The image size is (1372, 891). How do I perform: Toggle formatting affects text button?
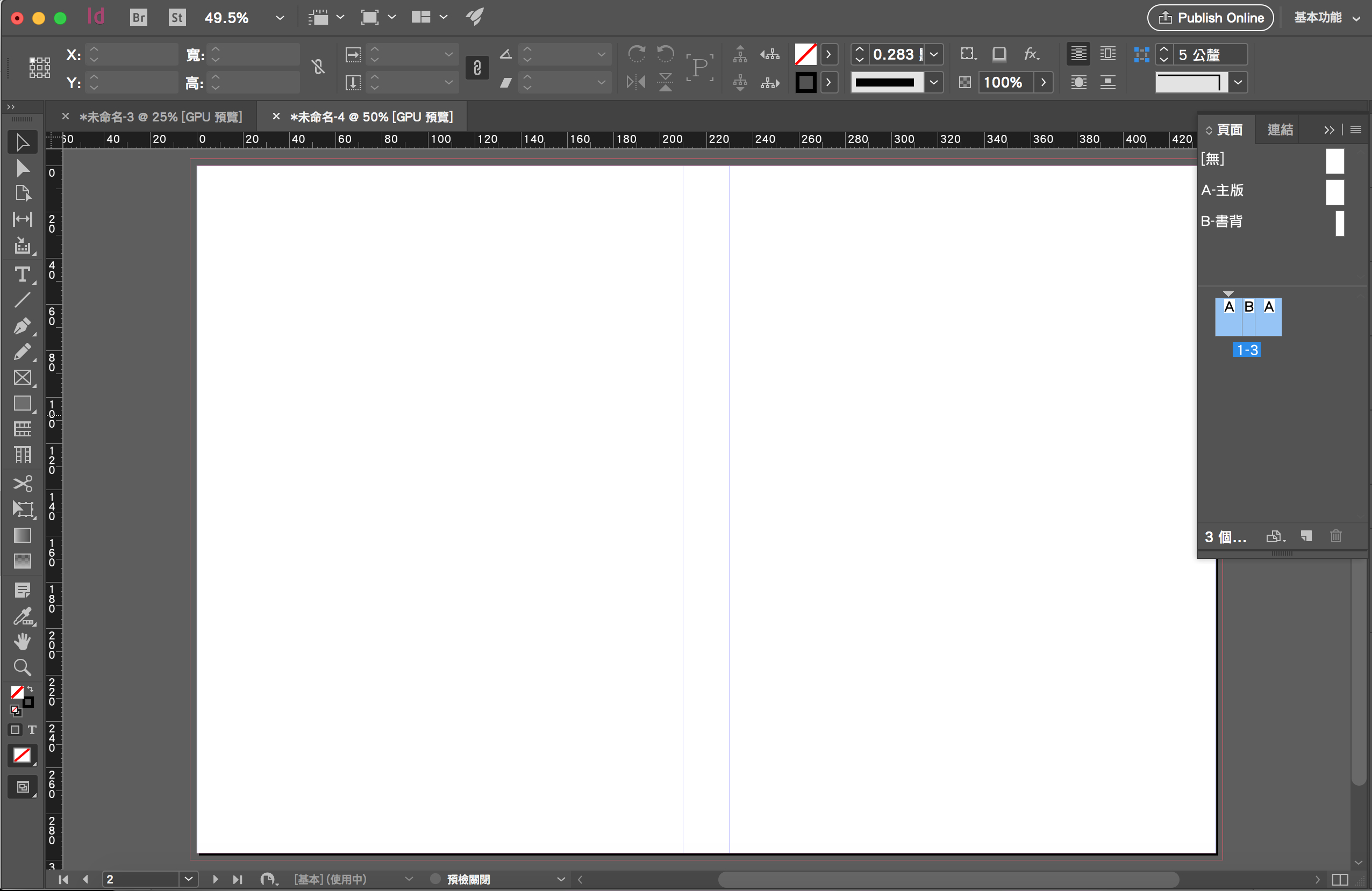32,730
